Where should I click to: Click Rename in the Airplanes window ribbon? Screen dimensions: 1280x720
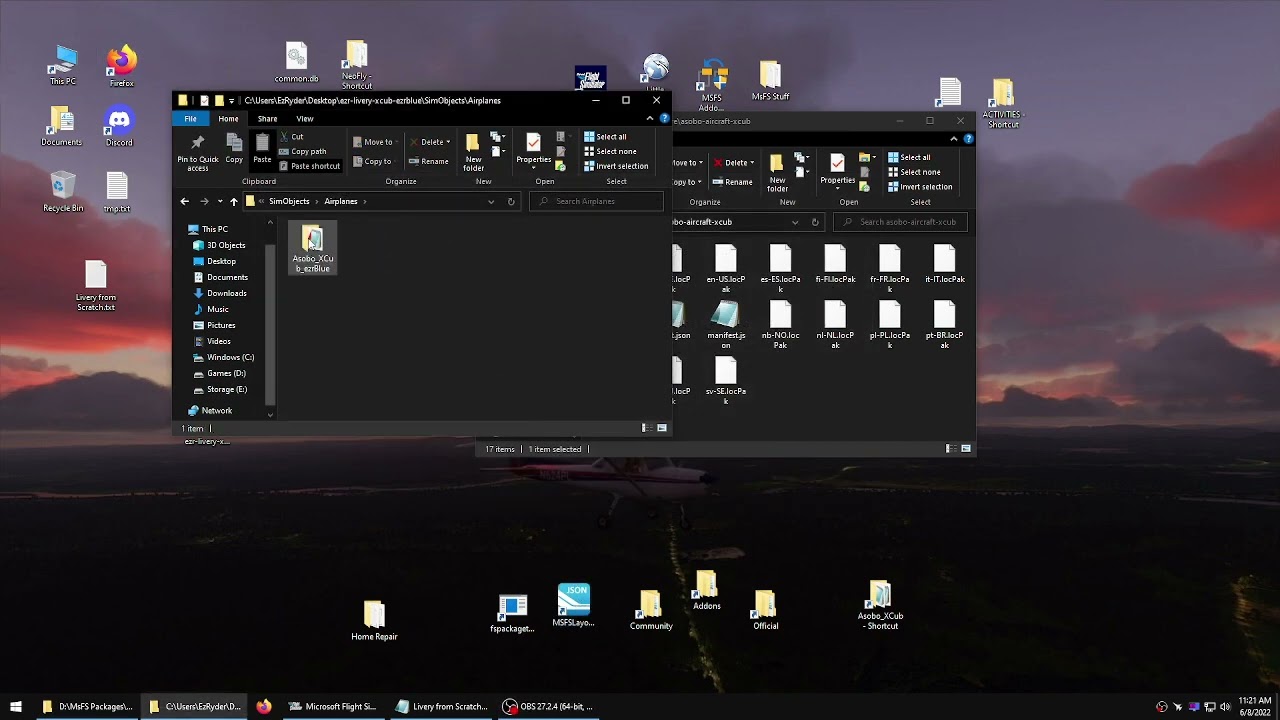(429, 161)
